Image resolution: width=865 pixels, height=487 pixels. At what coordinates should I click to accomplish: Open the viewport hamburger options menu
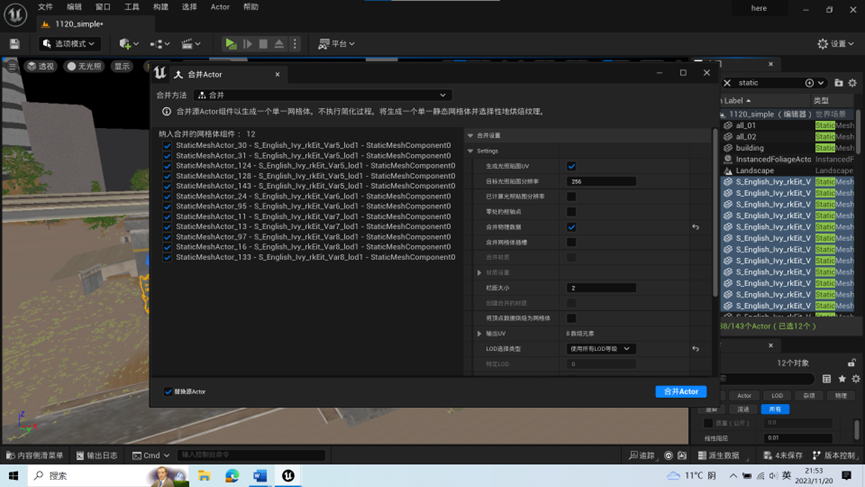pos(12,66)
